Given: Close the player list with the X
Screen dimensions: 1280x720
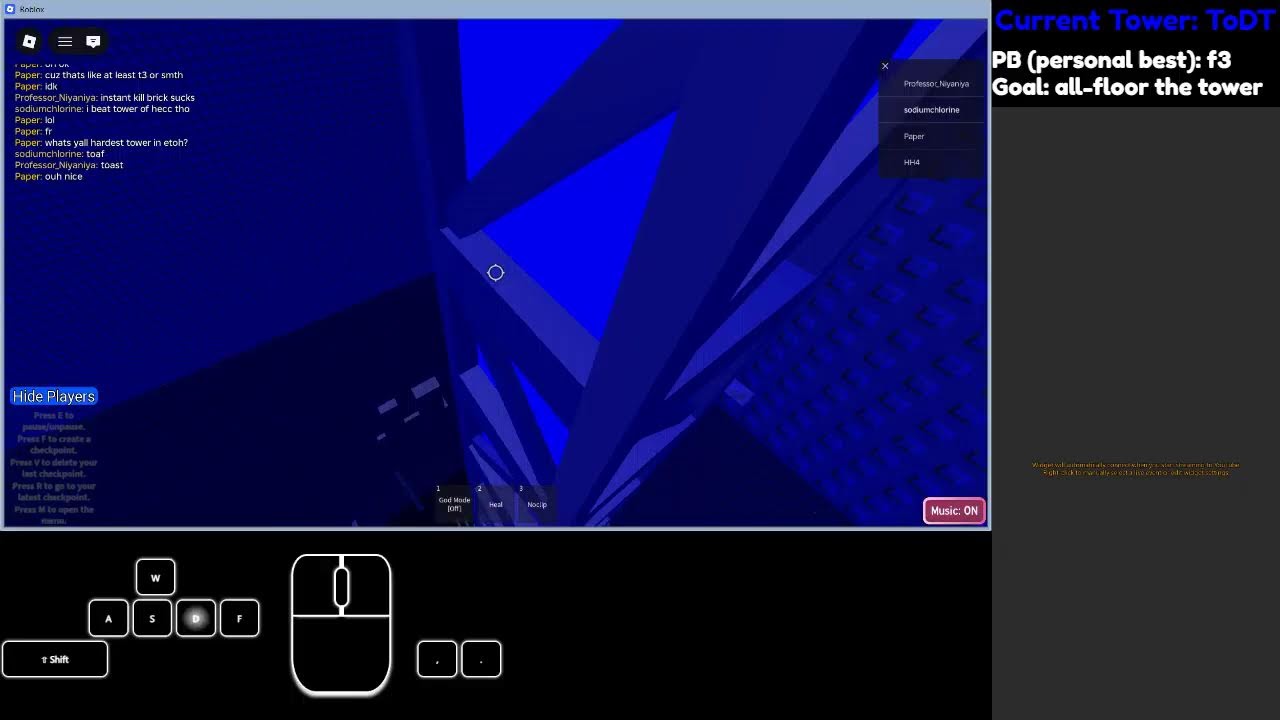Looking at the screenshot, I should tap(885, 66).
